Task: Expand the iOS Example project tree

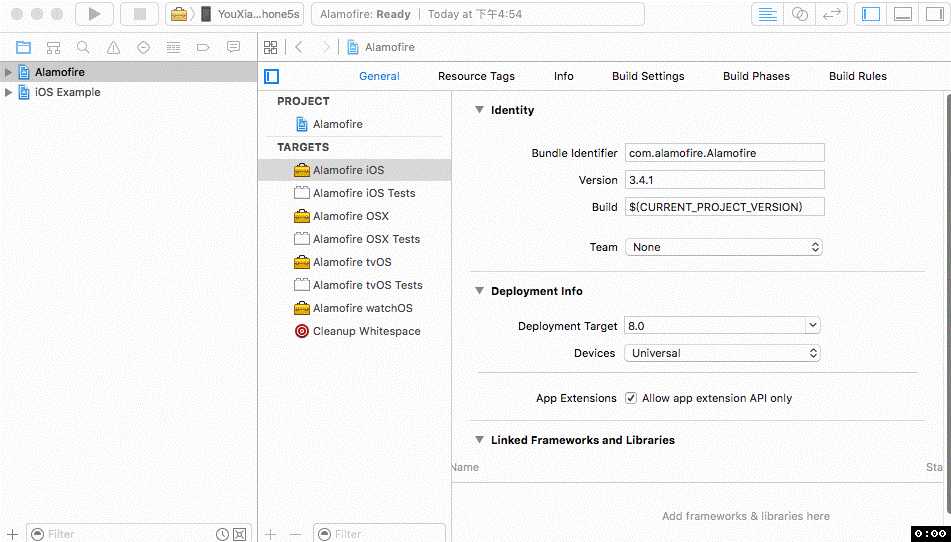Action: point(8,92)
